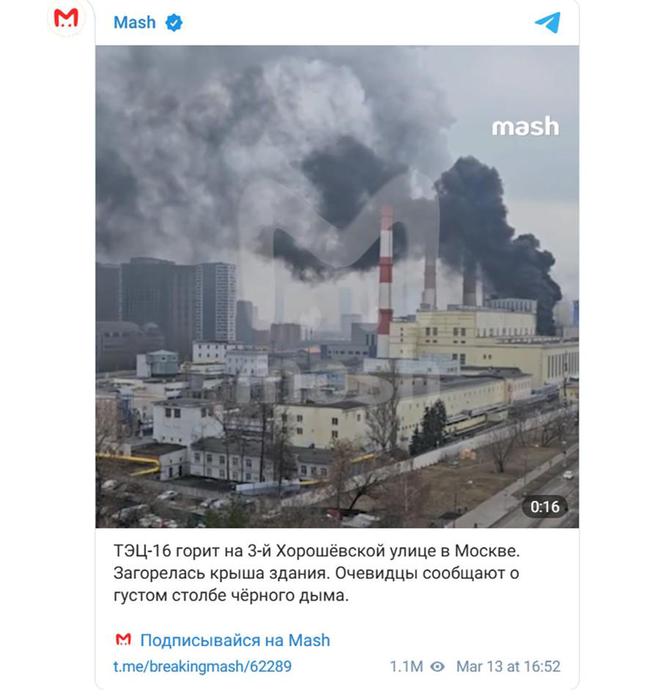660x699 pixels.
Task: Open the Подписывайся на Mash link
Action: pyautogui.click(x=235, y=640)
